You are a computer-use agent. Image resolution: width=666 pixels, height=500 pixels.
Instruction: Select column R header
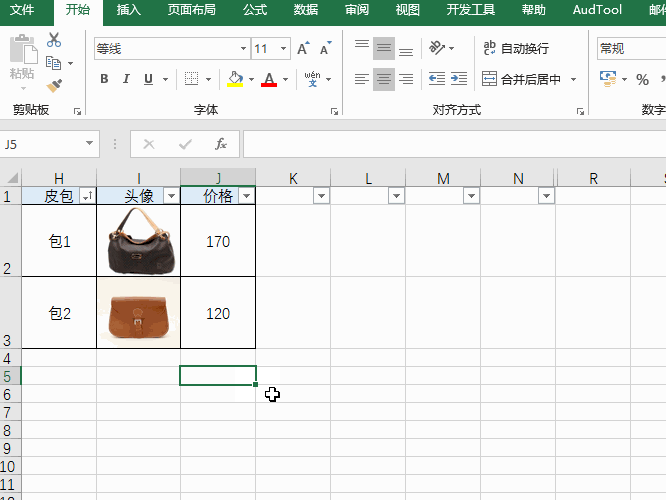(593, 178)
